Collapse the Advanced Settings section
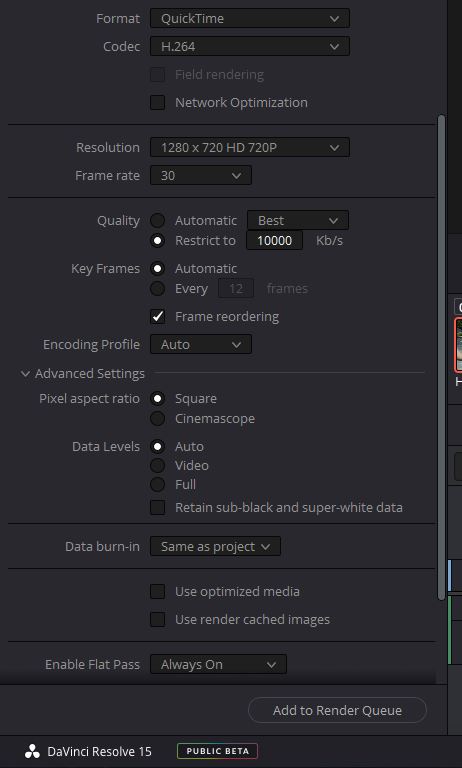462x768 pixels. click(x=25, y=374)
